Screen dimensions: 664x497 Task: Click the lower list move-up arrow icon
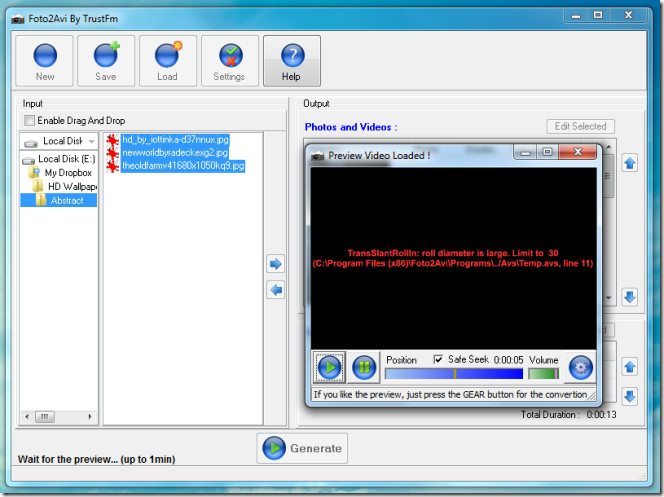click(630, 367)
